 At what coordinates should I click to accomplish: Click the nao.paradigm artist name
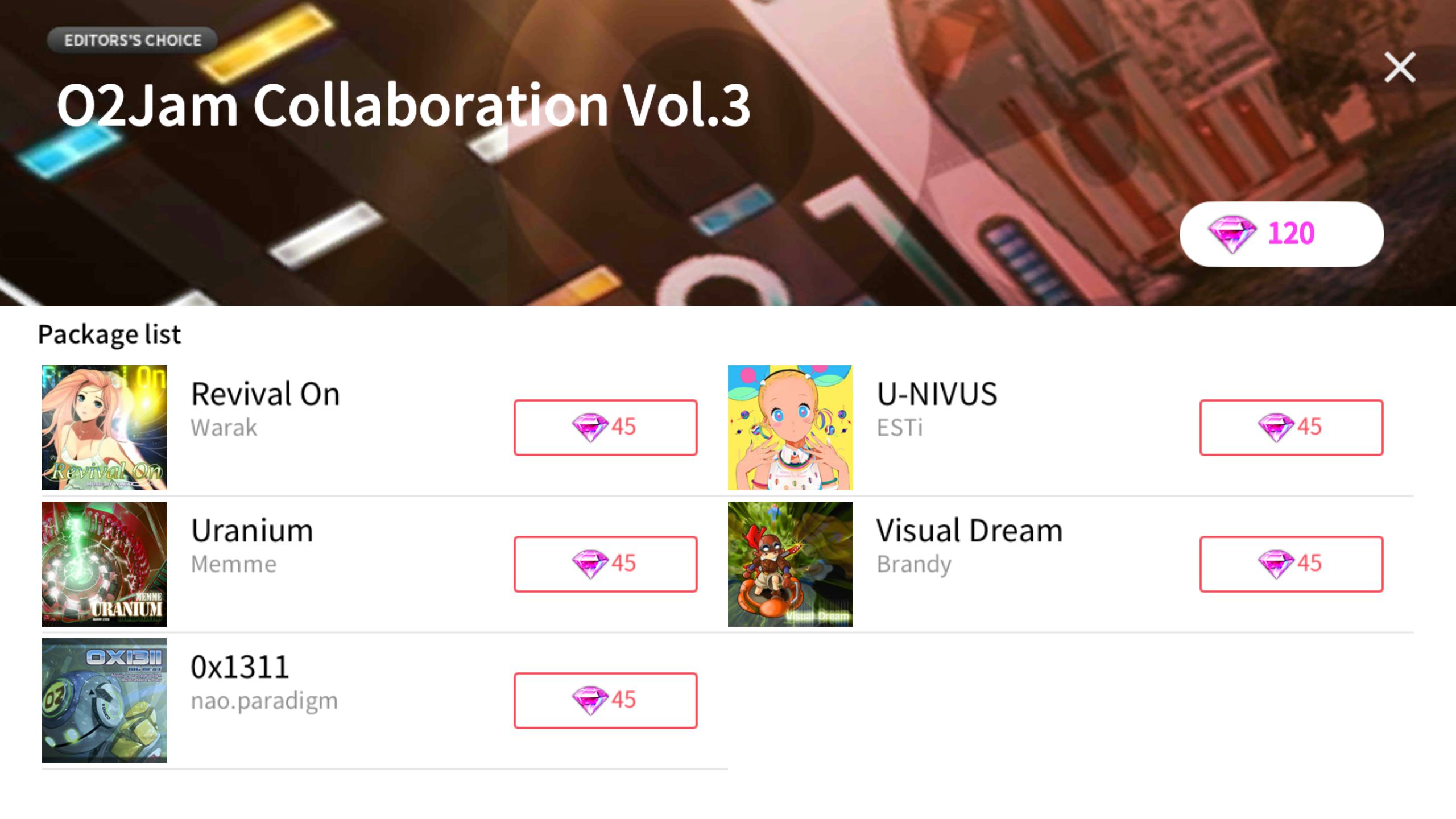264,701
